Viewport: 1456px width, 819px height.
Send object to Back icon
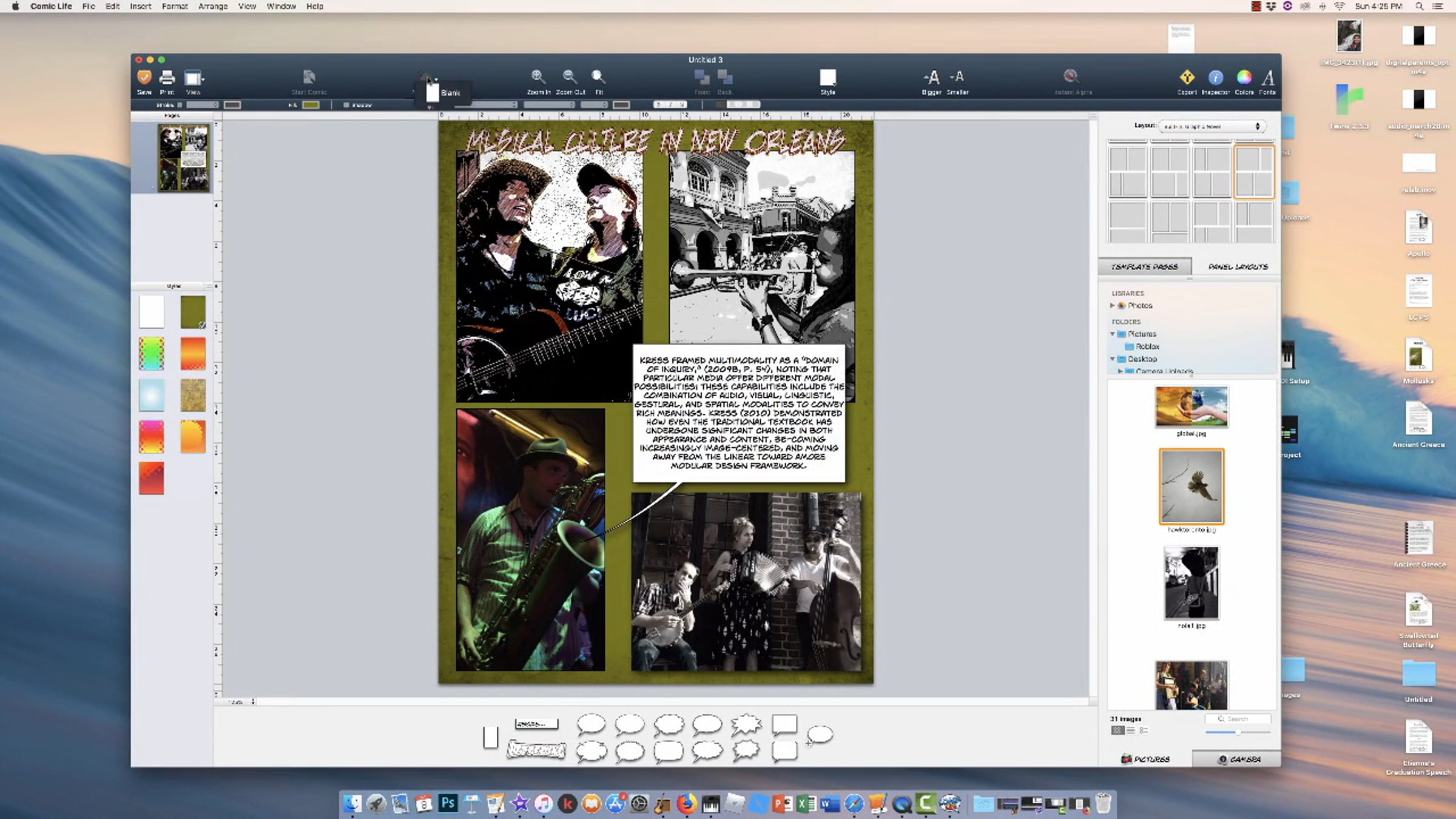725,77
